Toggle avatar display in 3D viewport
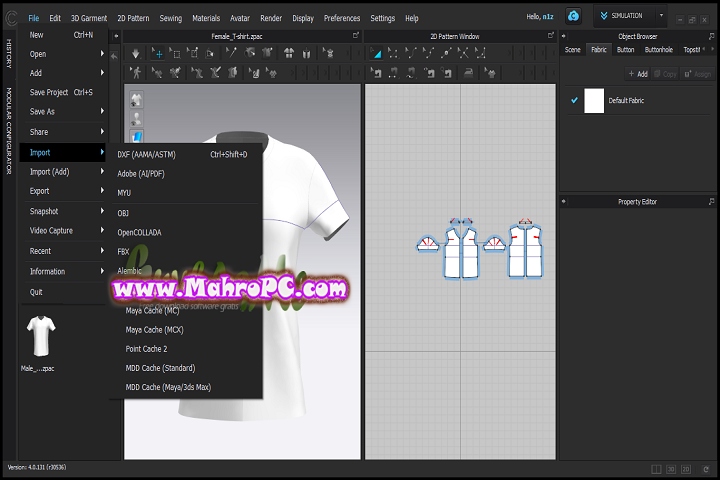The height and width of the screenshot is (480, 720). (x=136, y=119)
